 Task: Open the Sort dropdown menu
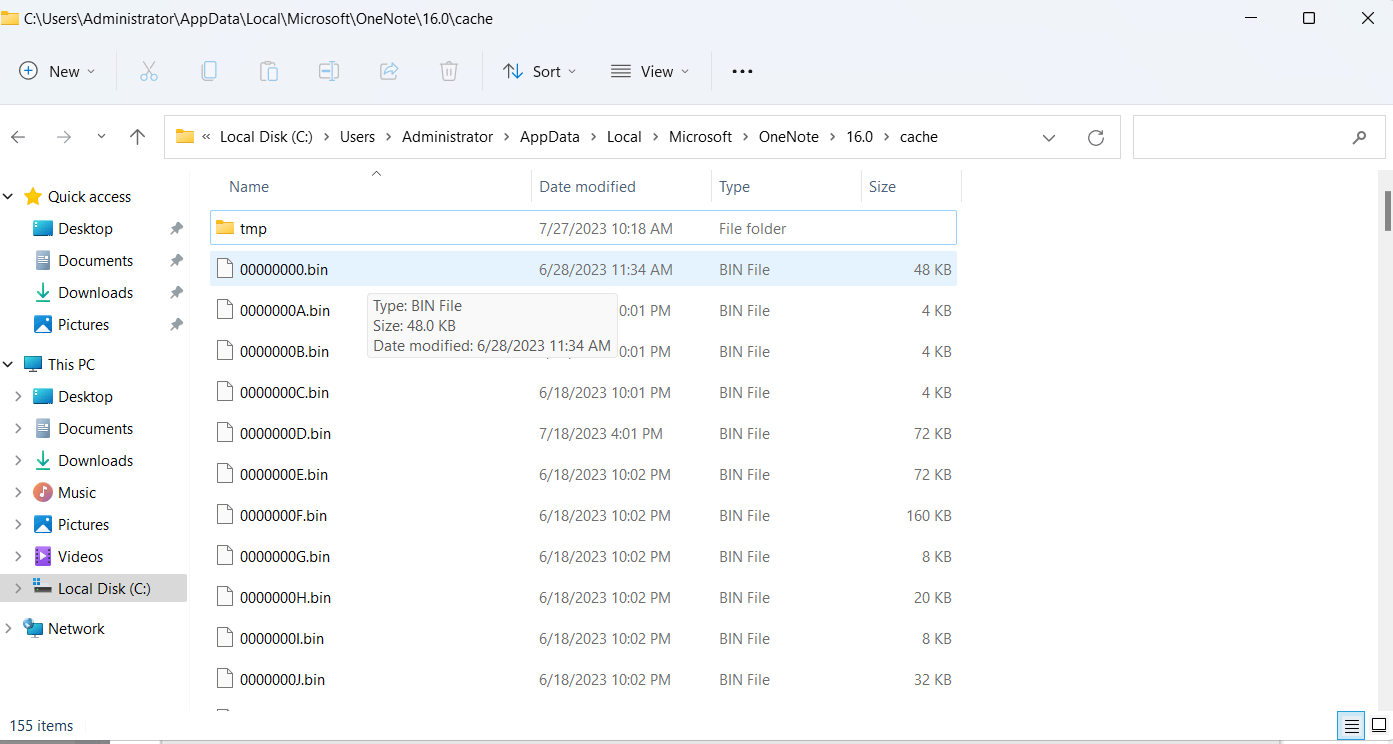[539, 71]
